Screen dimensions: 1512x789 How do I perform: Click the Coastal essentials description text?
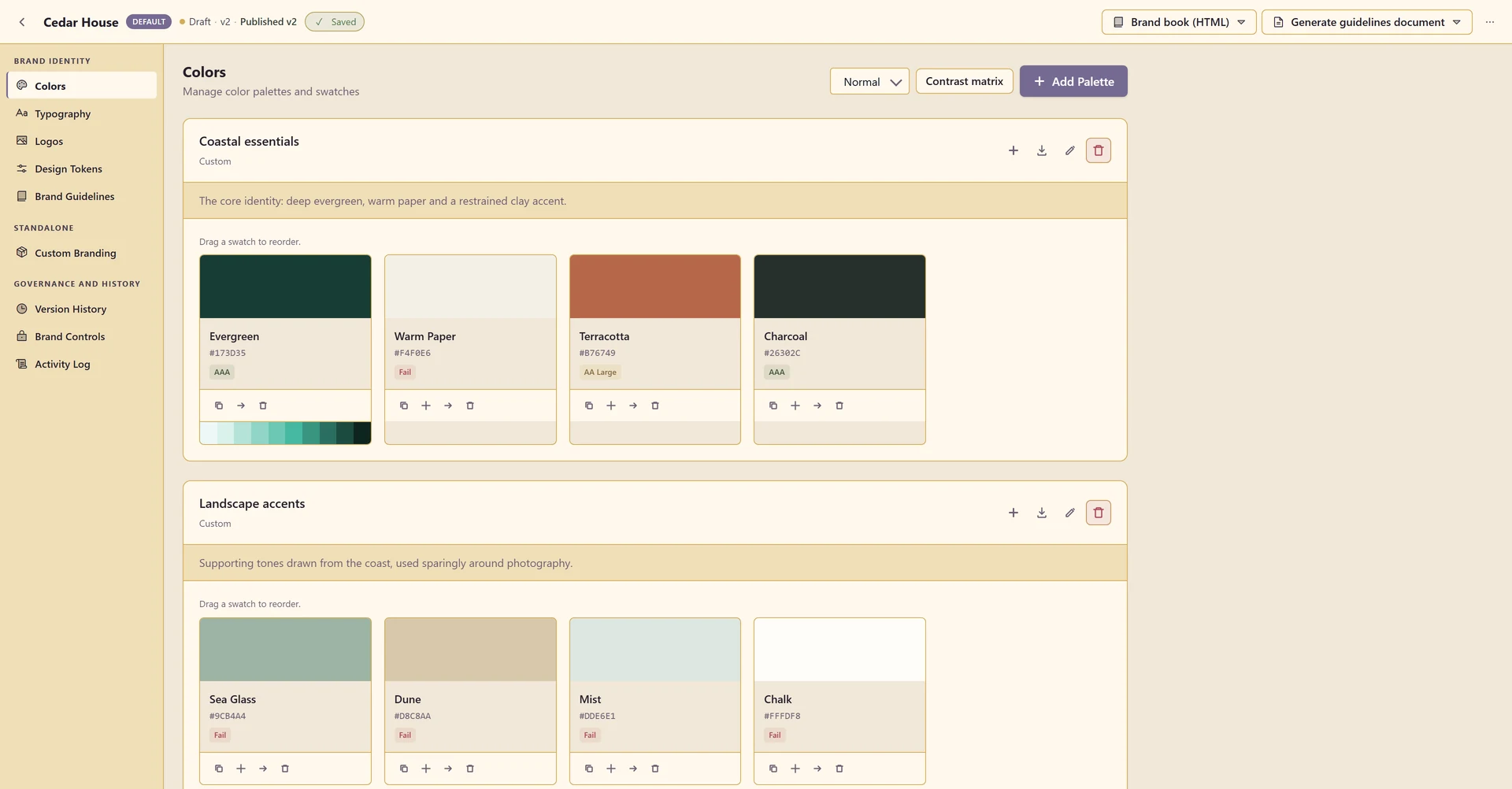tap(383, 201)
